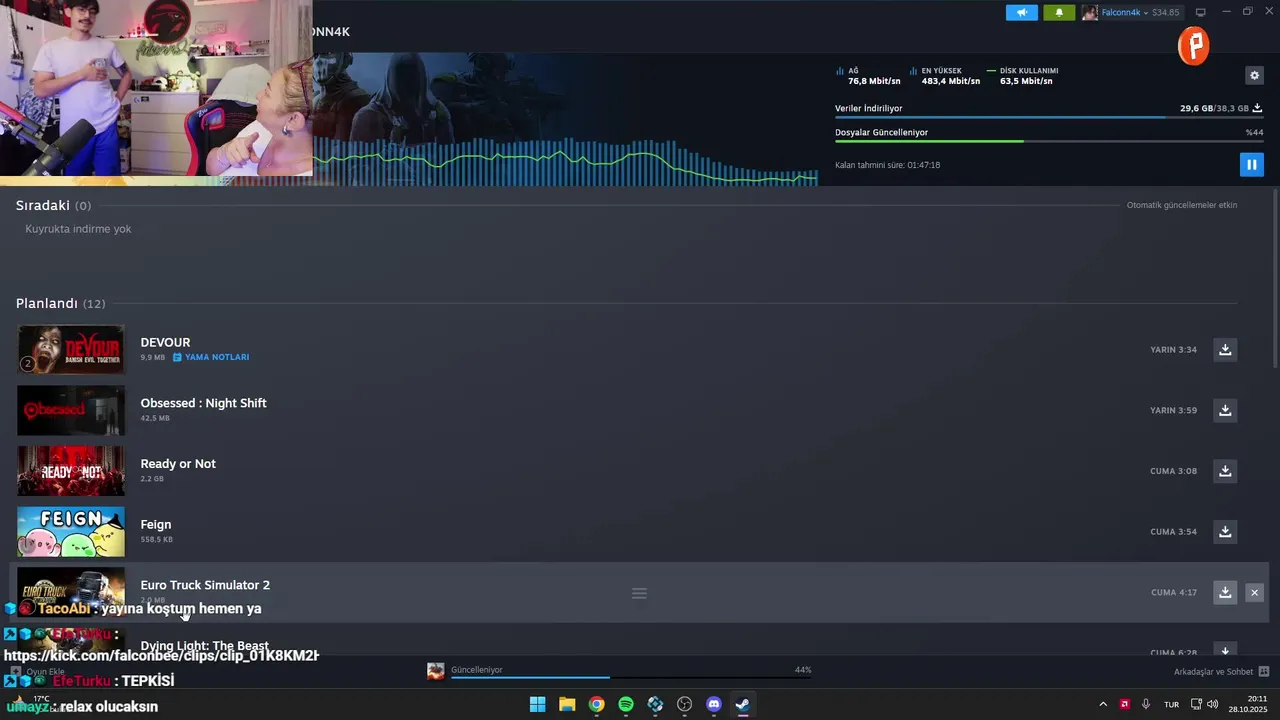Click Feign scheduled time CUMA 3:54
This screenshot has width=1280, height=720.
click(1173, 532)
